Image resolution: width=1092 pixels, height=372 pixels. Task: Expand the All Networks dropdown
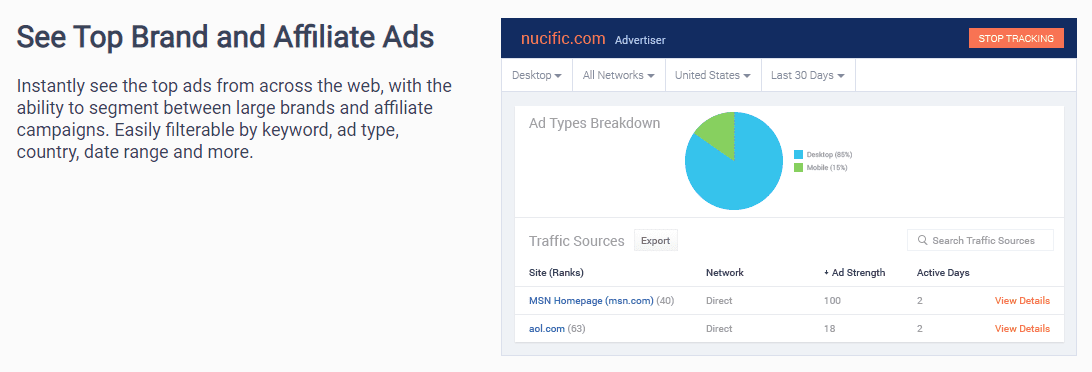coord(618,75)
